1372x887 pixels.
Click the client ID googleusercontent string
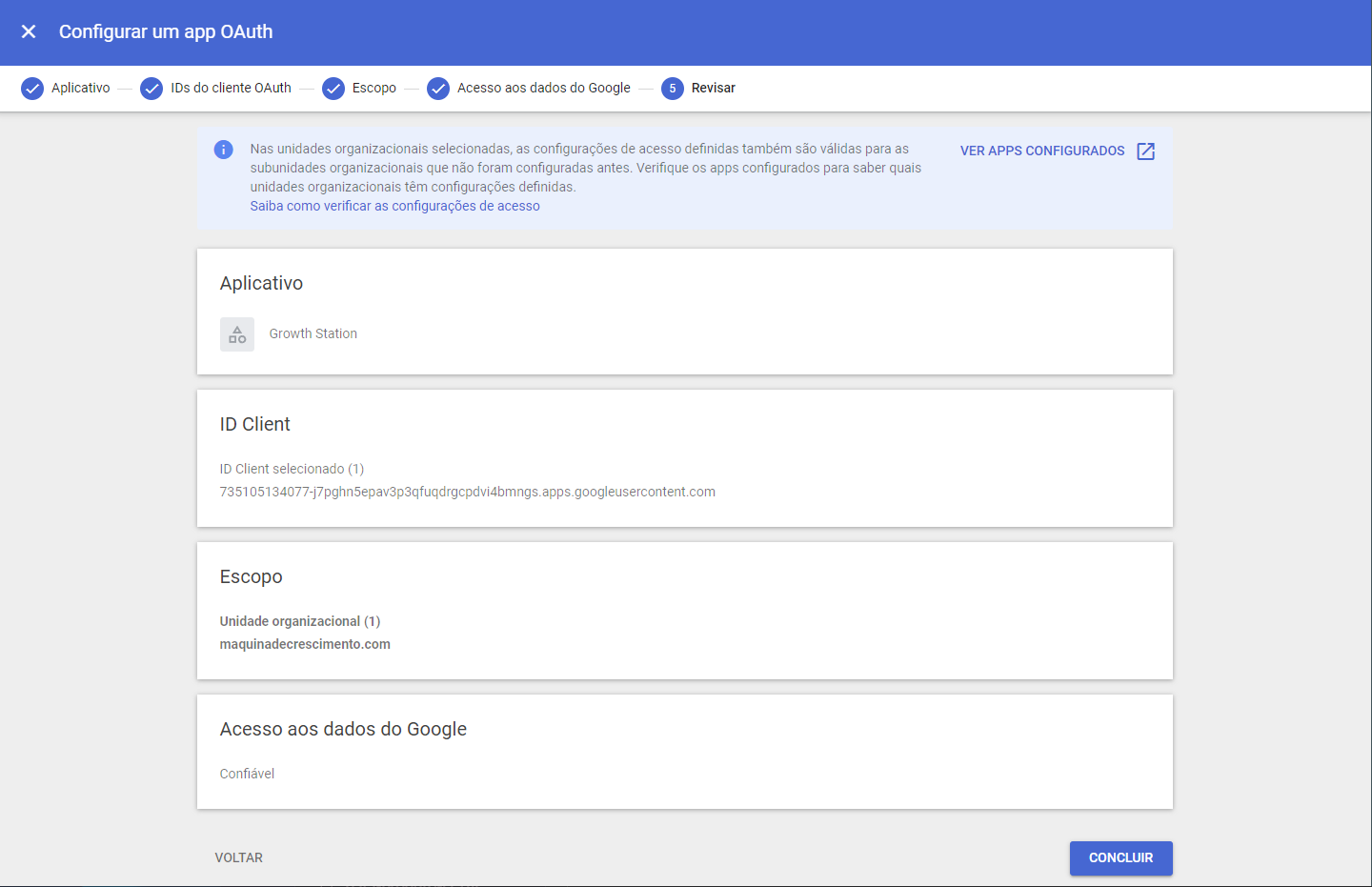pos(467,492)
